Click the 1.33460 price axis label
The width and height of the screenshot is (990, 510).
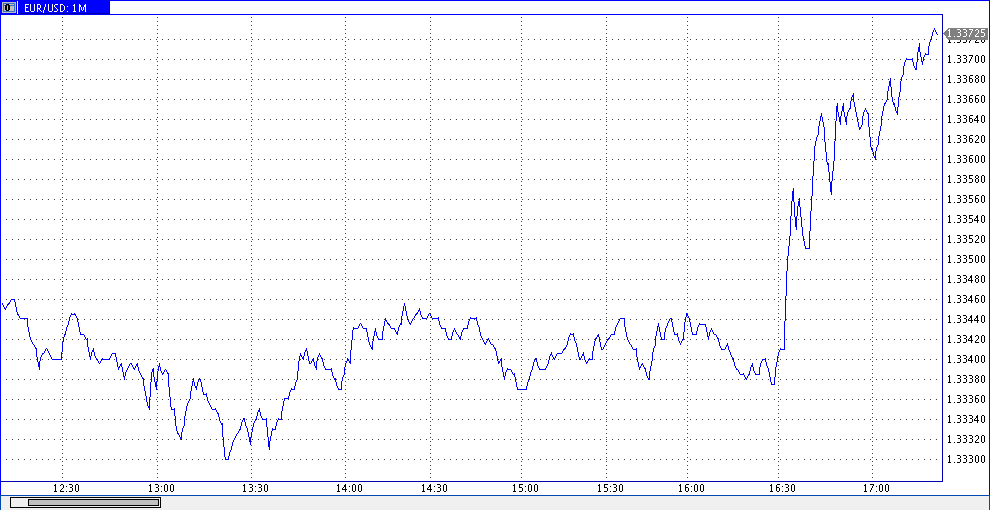coord(967,299)
